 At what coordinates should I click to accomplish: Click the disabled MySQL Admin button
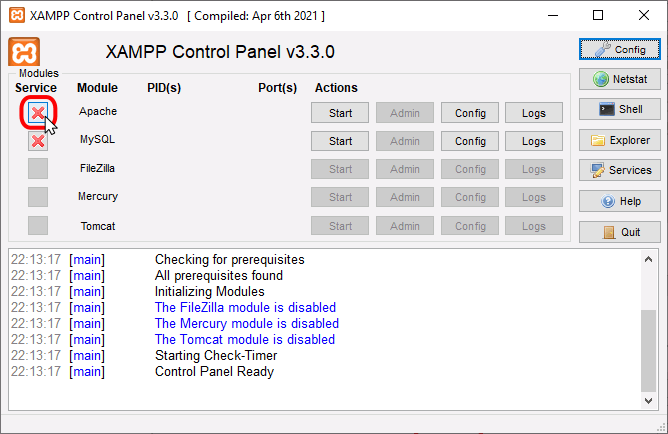pyautogui.click(x=405, y=141)
